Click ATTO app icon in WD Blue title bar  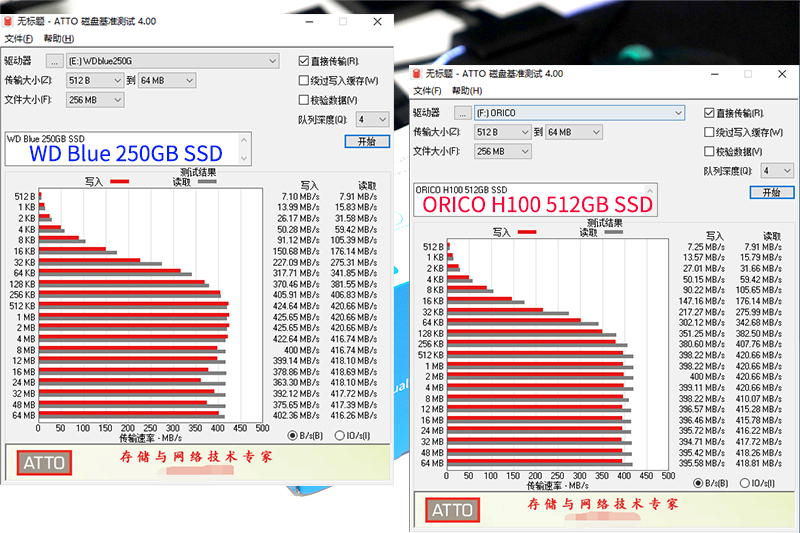[8, 21]
